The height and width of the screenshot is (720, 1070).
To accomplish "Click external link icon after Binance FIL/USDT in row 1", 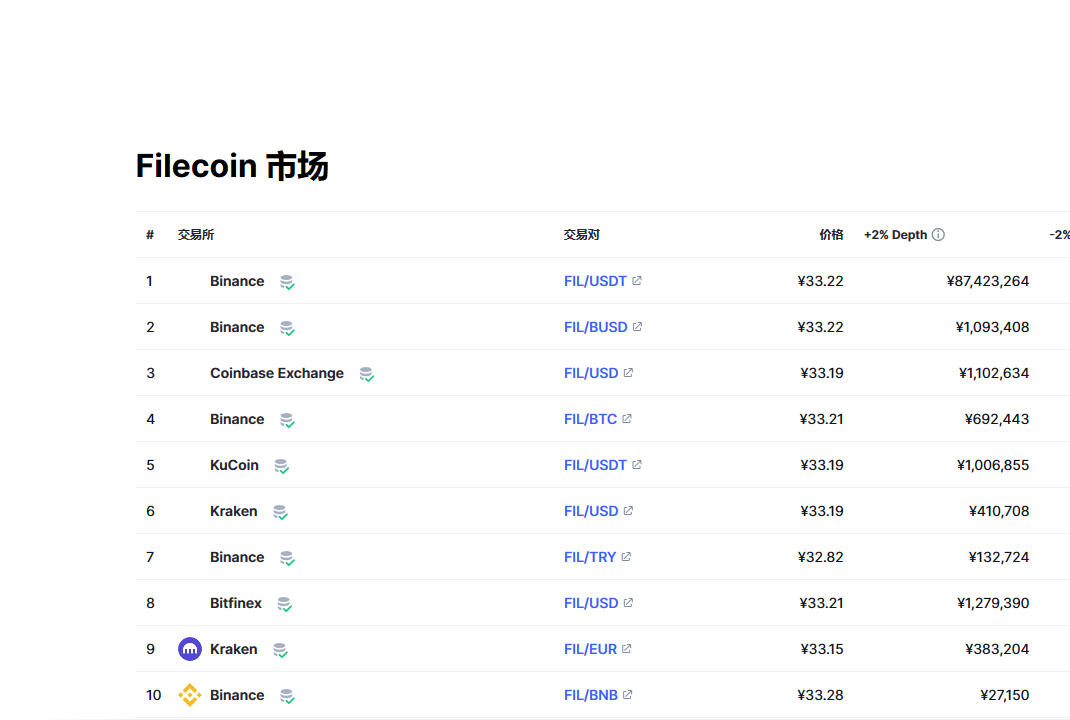I will tap(637, 280).
